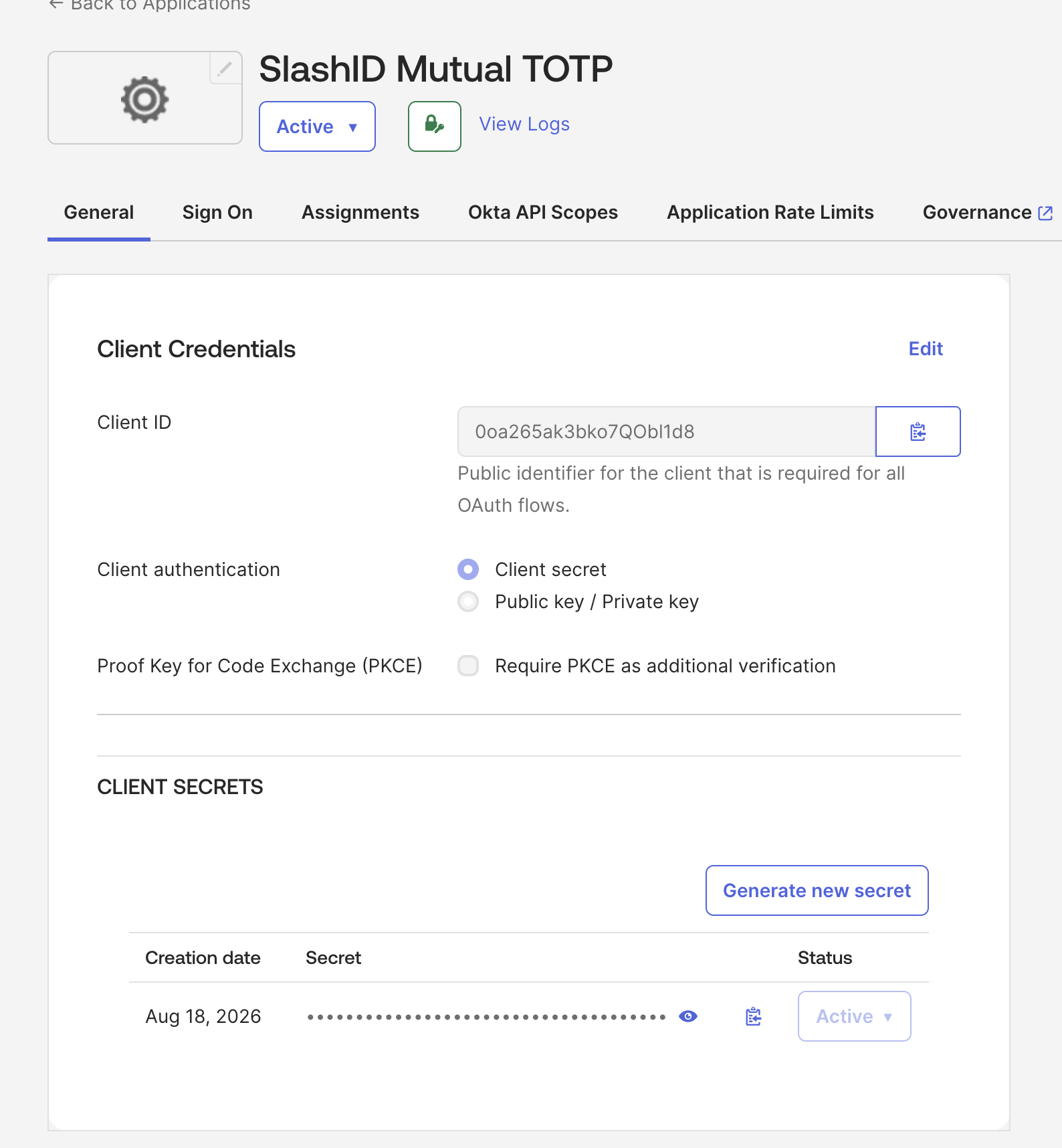Choose Public key / Private key authentication
1062x1148 pixels.
[468, 601]
